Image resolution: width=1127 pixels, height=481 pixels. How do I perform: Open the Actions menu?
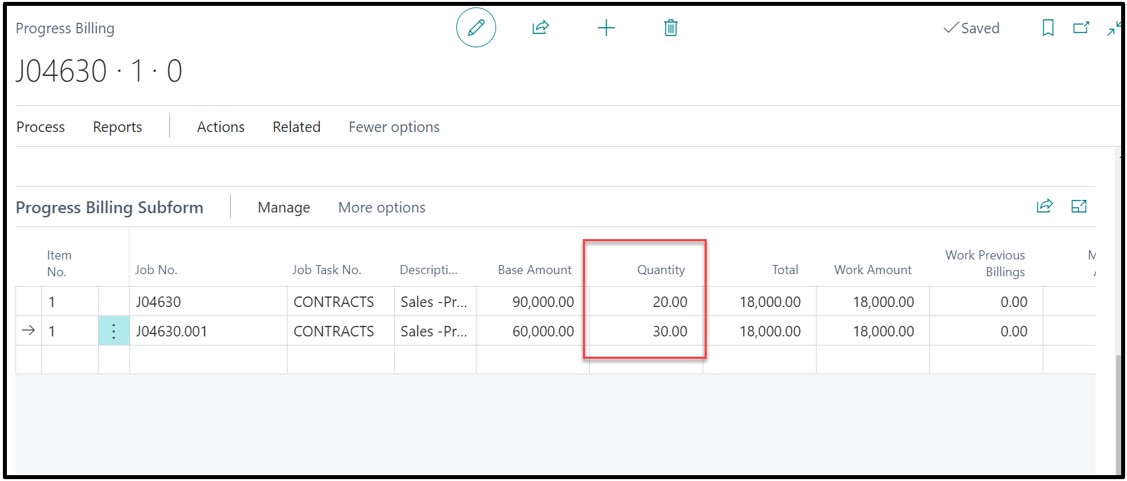[221, 127]
